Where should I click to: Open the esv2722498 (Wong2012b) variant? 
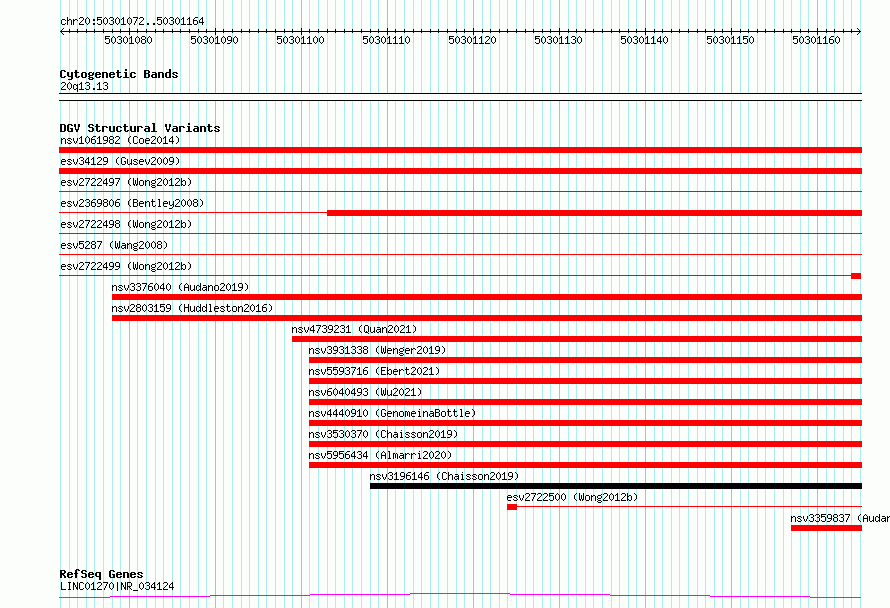(x=126, y=224)
